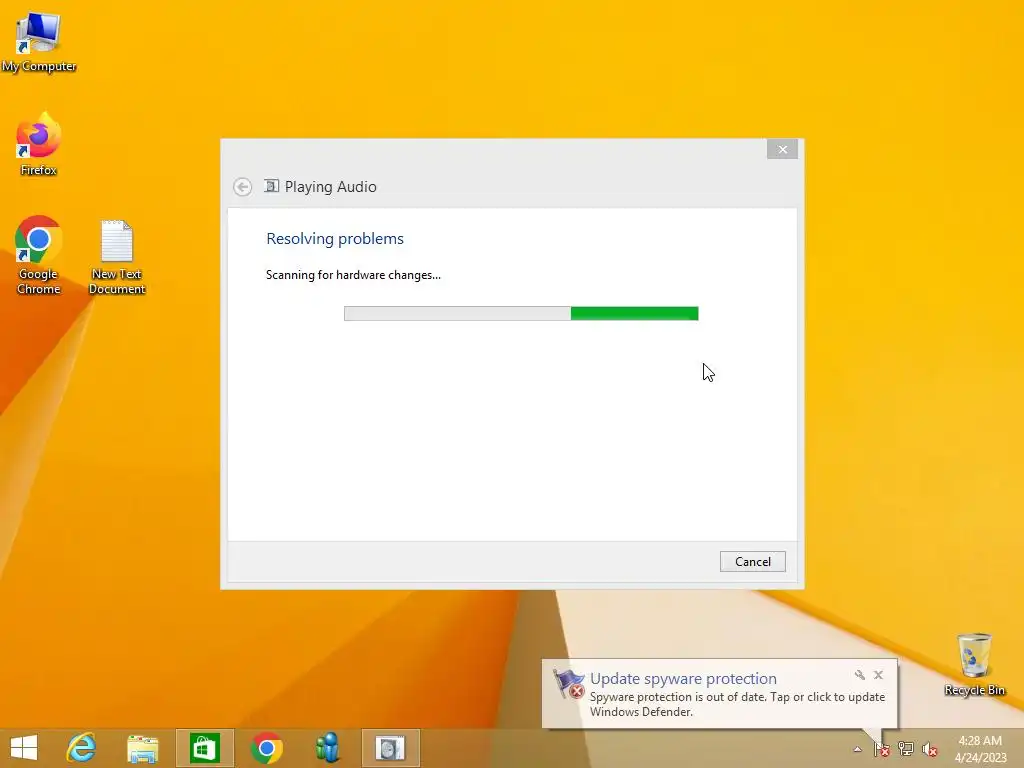This screenshot has height=768, width=1024.
Task: Open File Explorer from taskbar
Action: click(x=142, y=748)
